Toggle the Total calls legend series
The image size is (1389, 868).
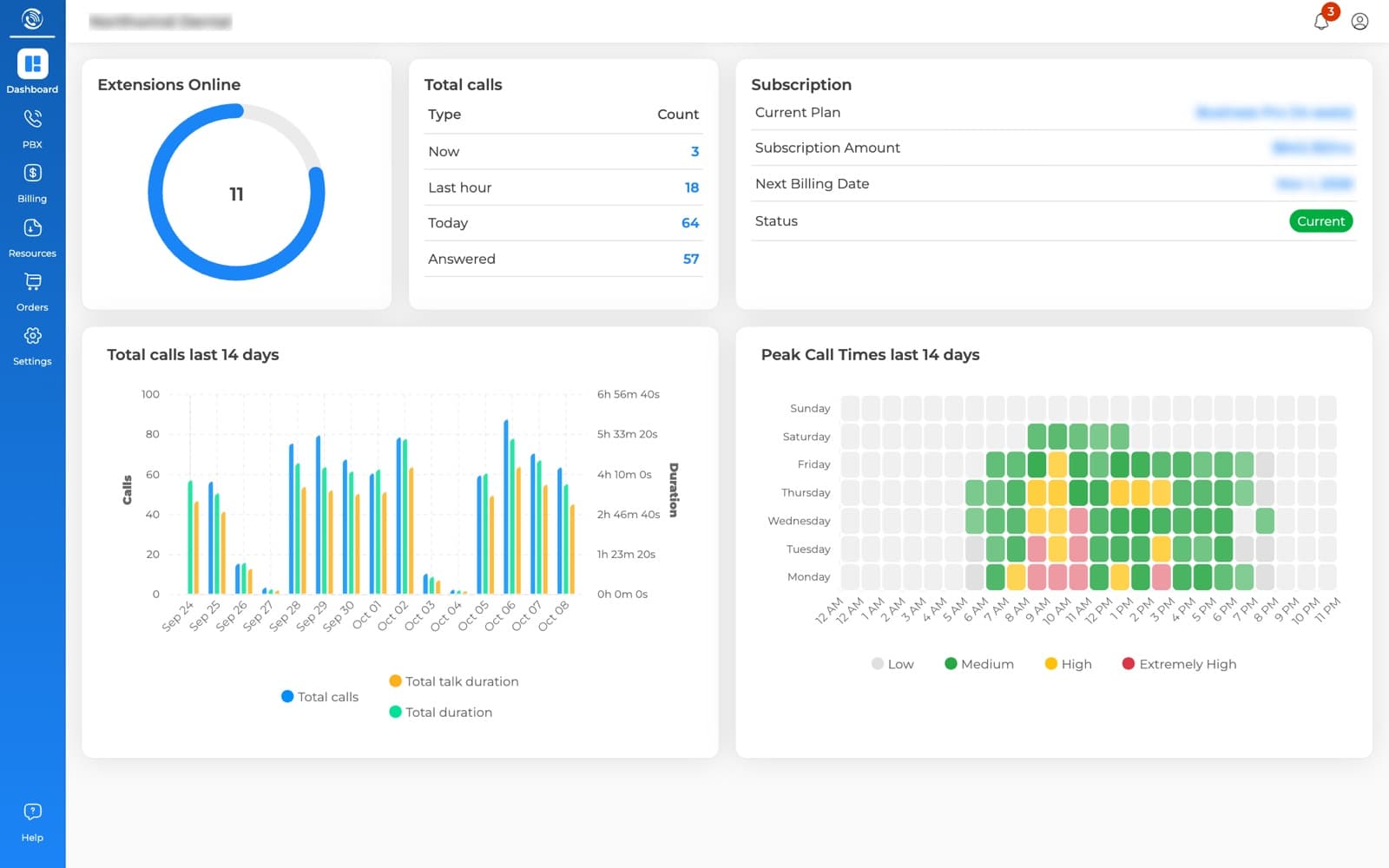[x=319, y=697]
